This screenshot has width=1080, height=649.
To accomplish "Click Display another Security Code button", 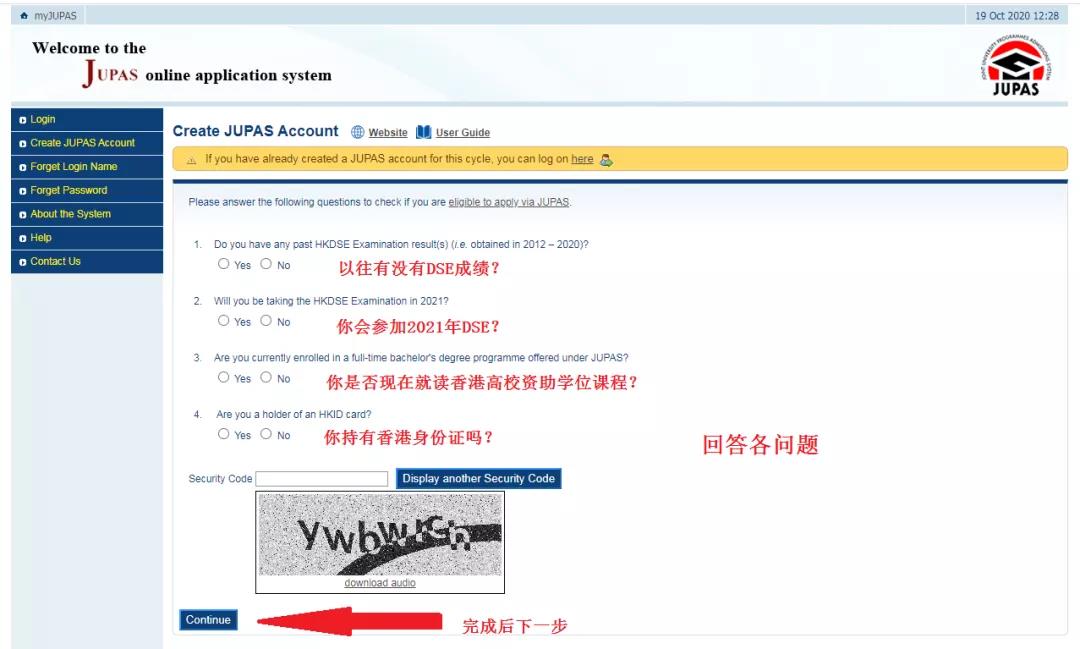I will coord(479,478).
